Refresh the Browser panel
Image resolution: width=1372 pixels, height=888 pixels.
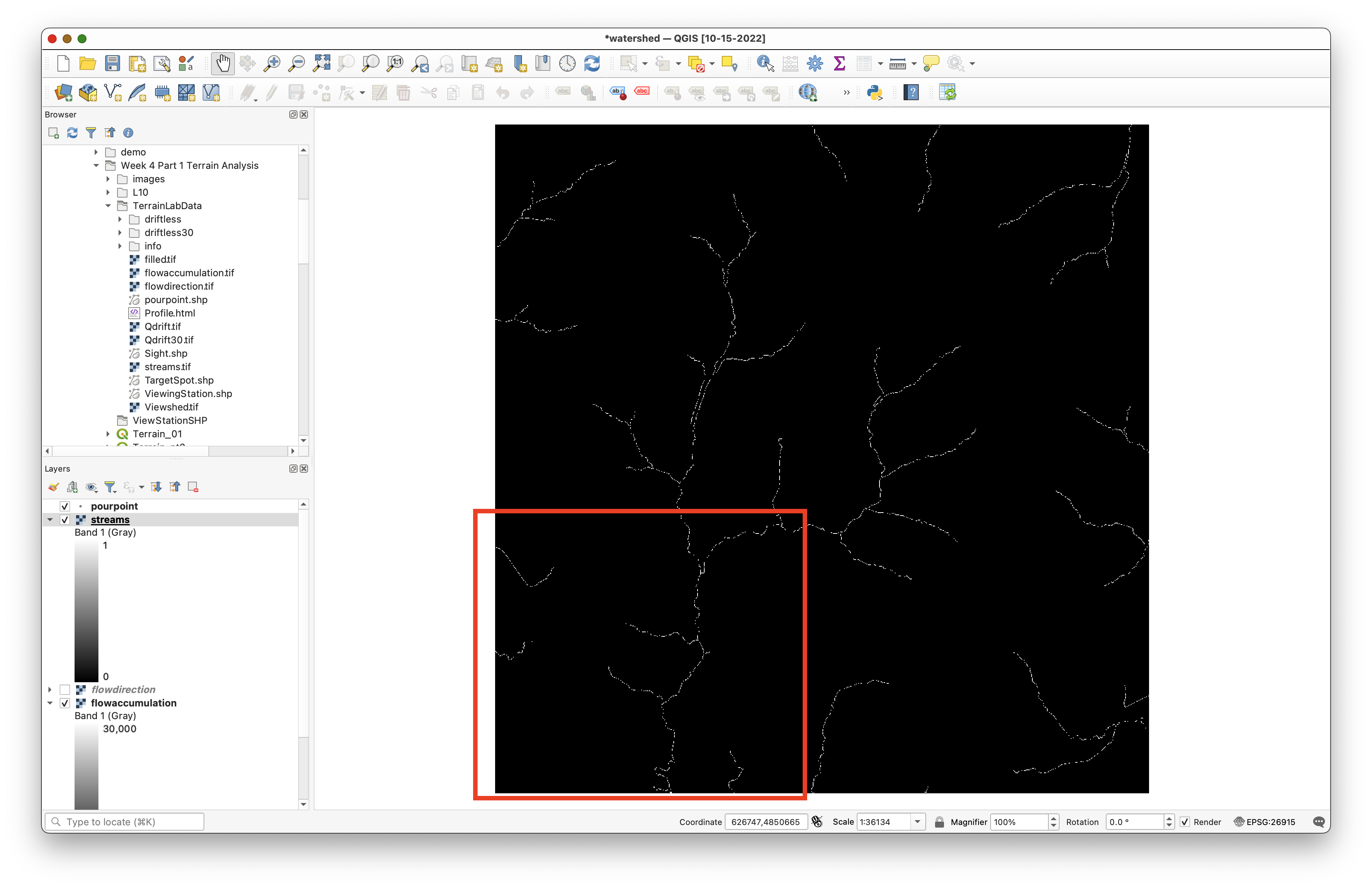pyautogui.click(x=72, y=133)
